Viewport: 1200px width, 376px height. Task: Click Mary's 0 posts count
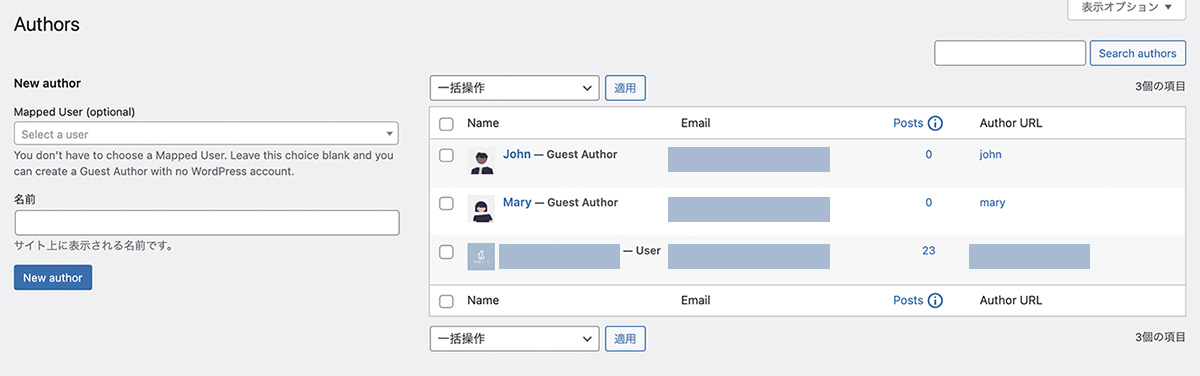(929, 202)
